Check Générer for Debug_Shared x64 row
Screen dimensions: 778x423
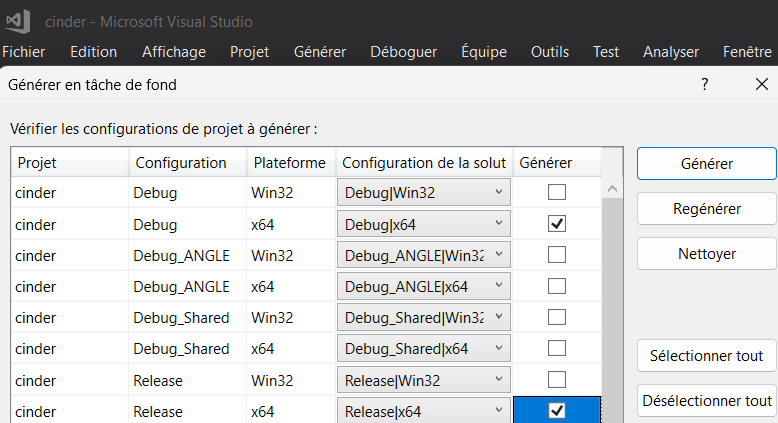(x=557, y=349)
